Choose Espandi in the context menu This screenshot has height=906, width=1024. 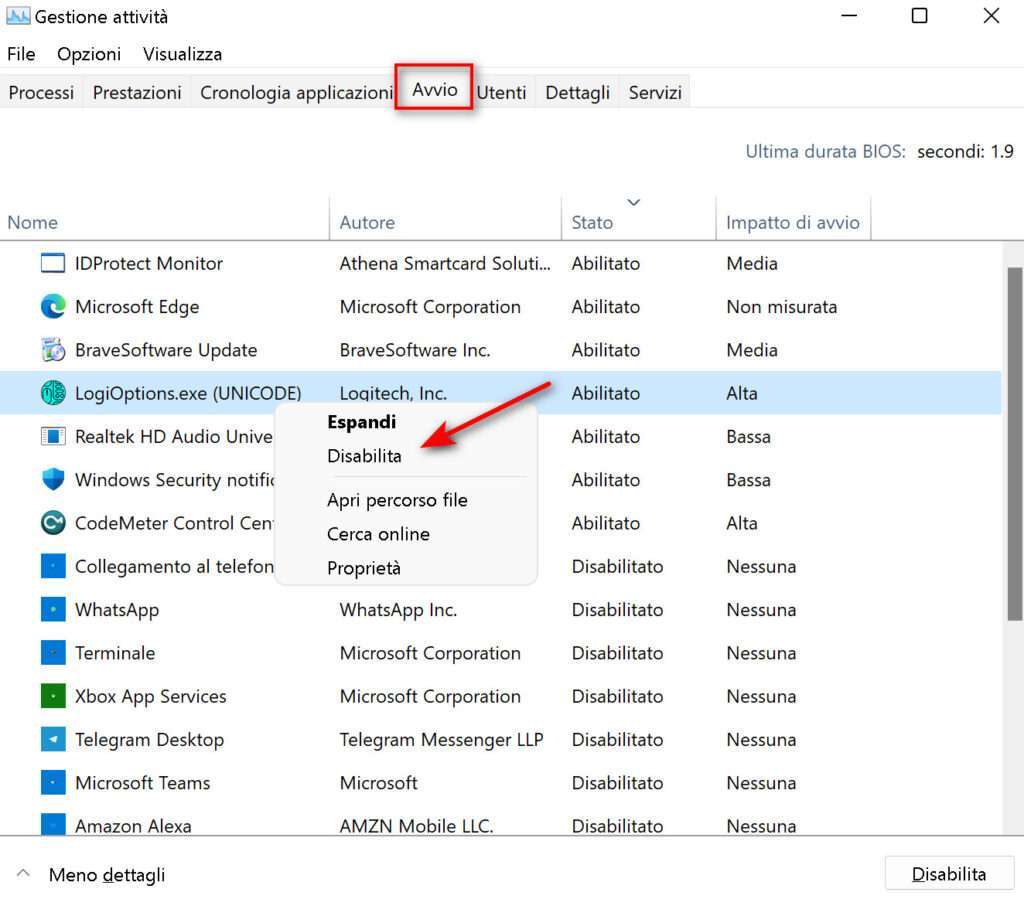tap(361, 422)
